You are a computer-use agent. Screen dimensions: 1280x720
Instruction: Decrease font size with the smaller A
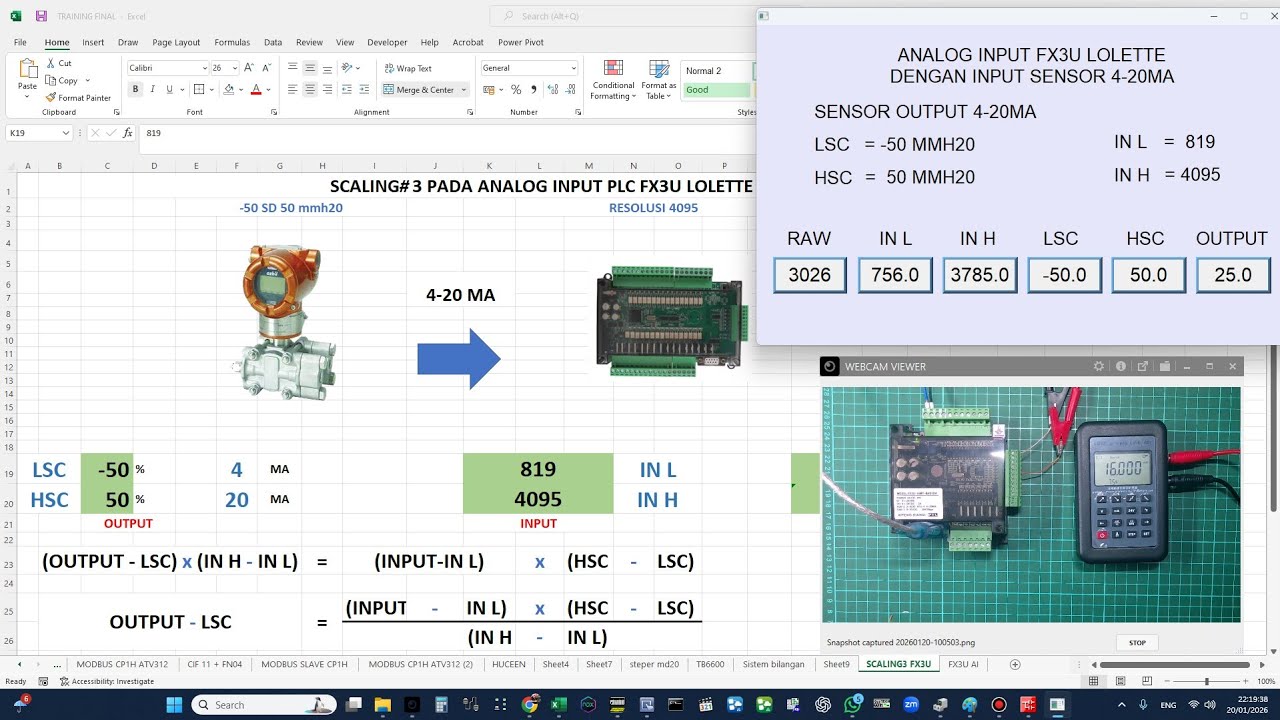pos(266,68)
